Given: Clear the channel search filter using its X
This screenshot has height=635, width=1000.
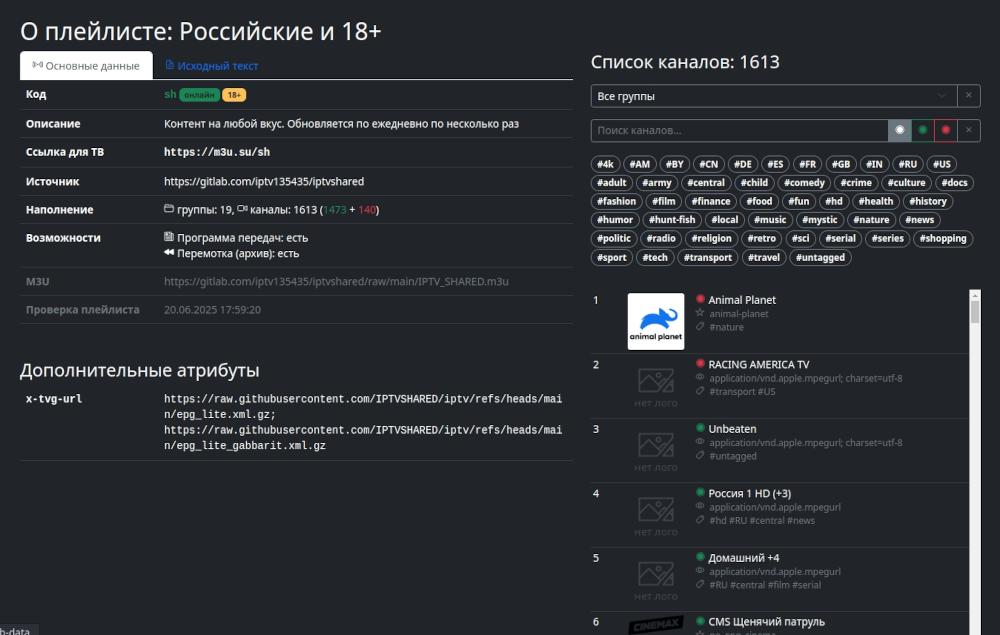Looking at the screenshot, I should coord(969,129).
